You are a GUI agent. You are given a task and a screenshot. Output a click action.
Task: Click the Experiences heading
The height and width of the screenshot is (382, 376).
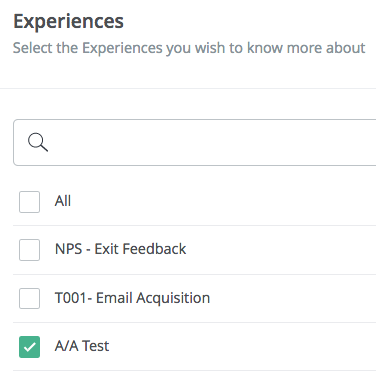pos(68,22)
